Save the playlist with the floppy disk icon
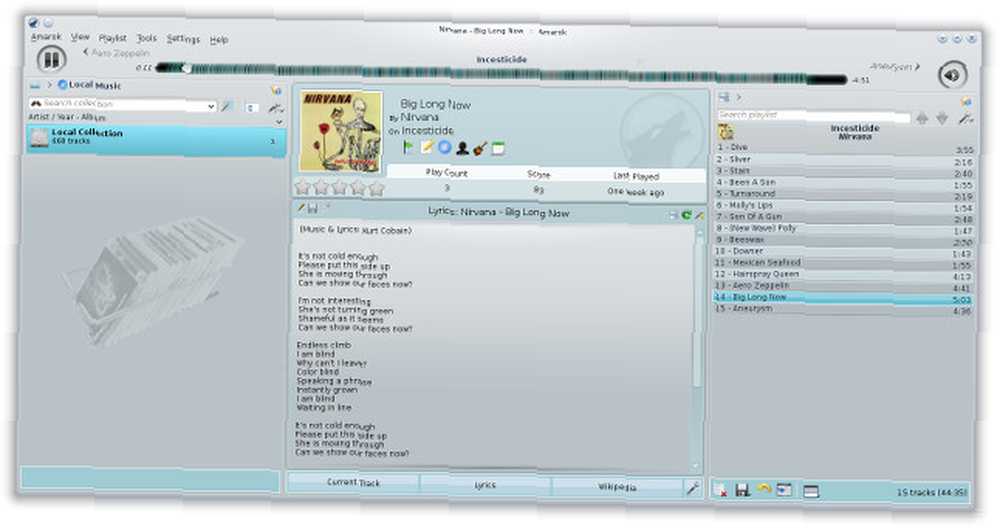Viewport: 1000px width, 529px height. [x=742, y=490]
